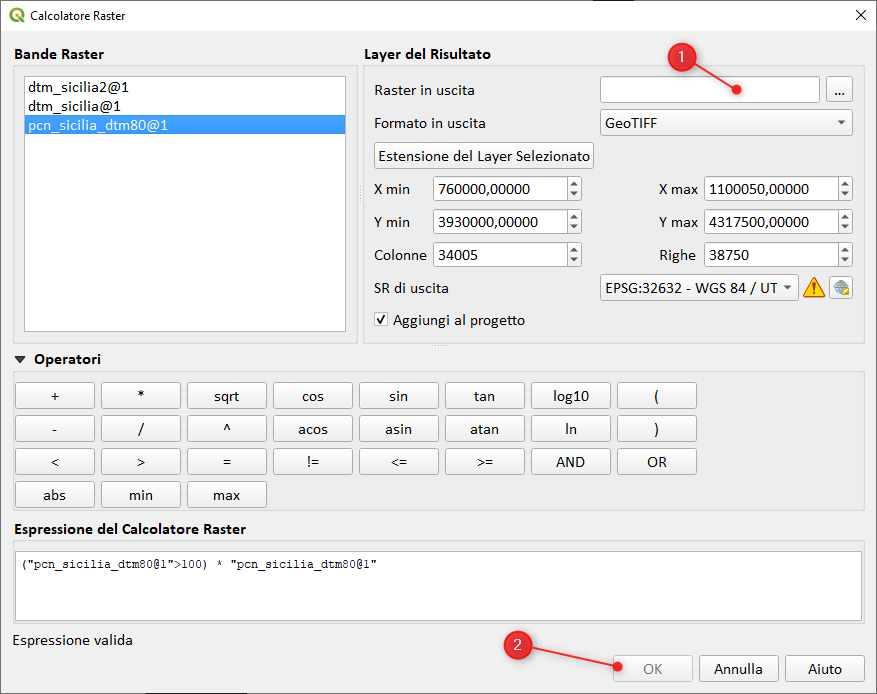Insert the log10 operator

coord(570,396)
